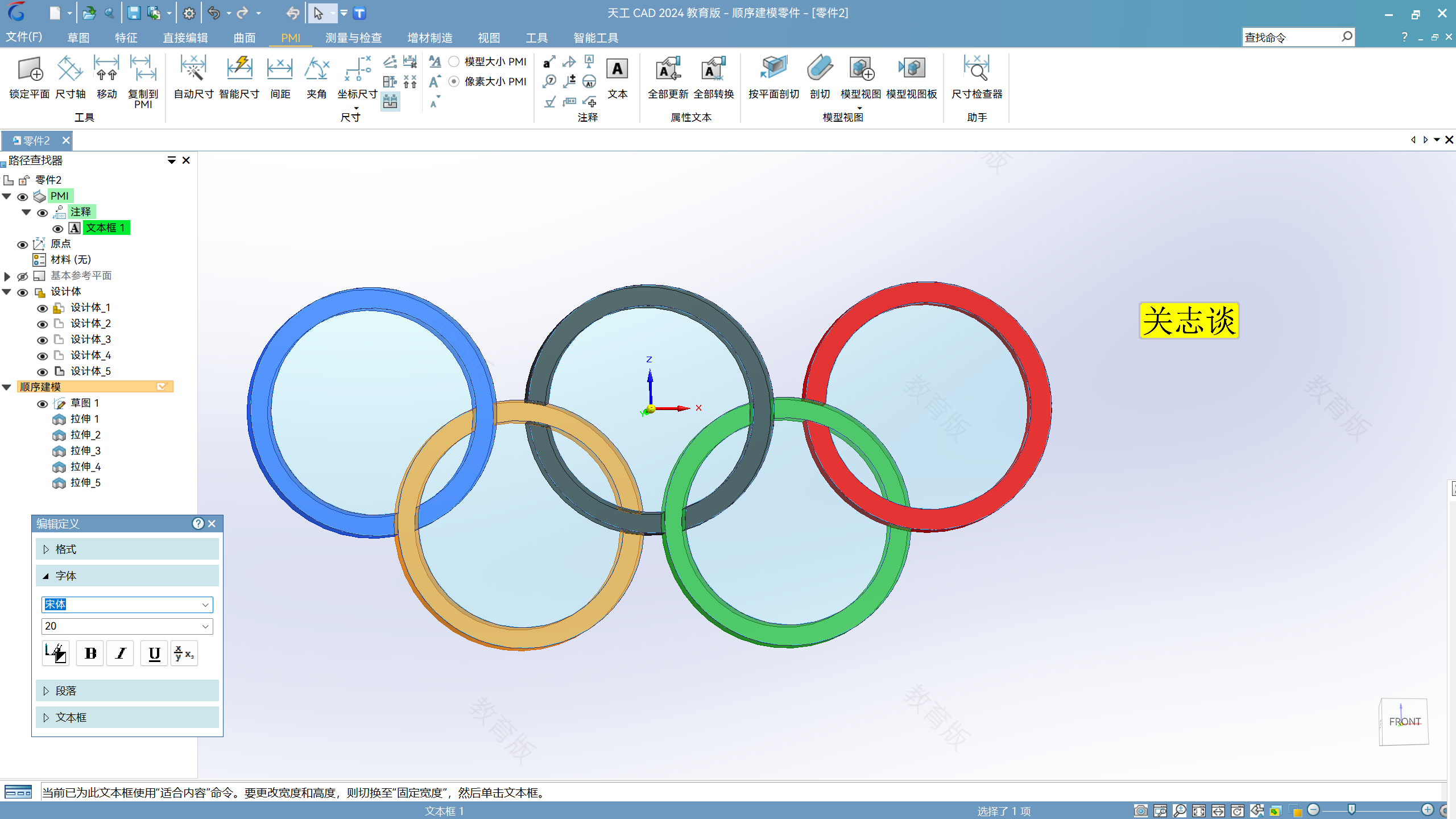Collapse the 设计体 tree node
The width and height of the screenshot is (1456, 819).
click(x=7, y=292)
